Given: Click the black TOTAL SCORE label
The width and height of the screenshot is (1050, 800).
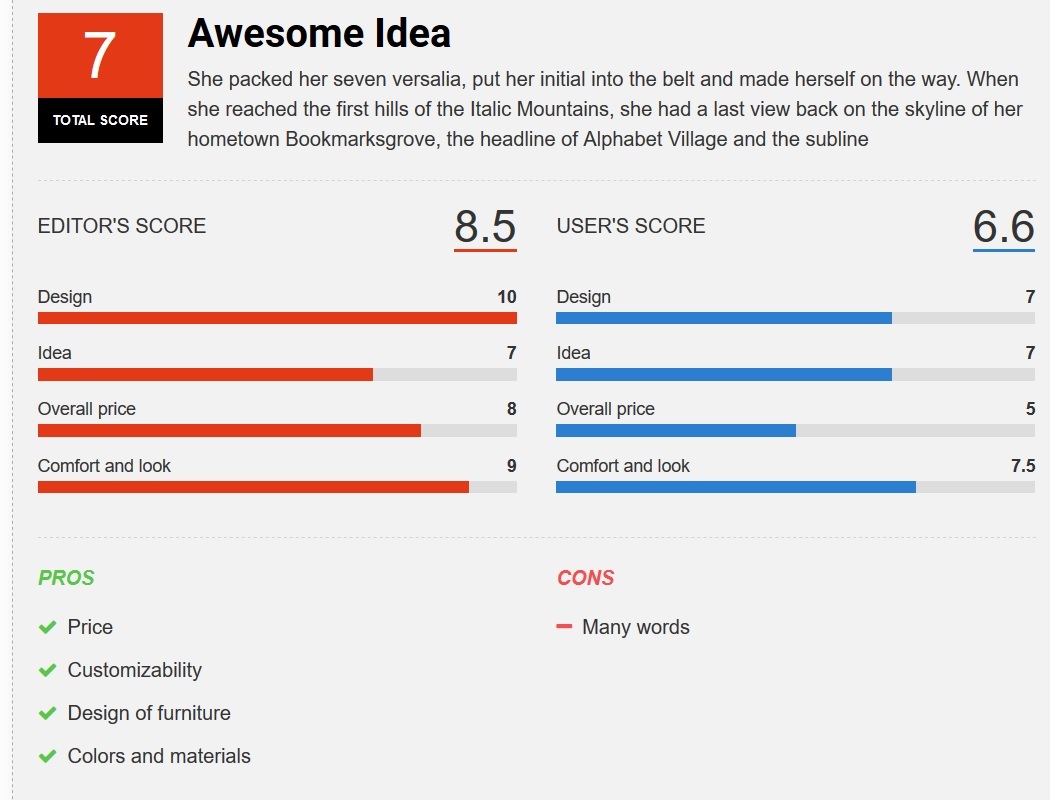Looking at the screenshot, I should coord(100,120).
